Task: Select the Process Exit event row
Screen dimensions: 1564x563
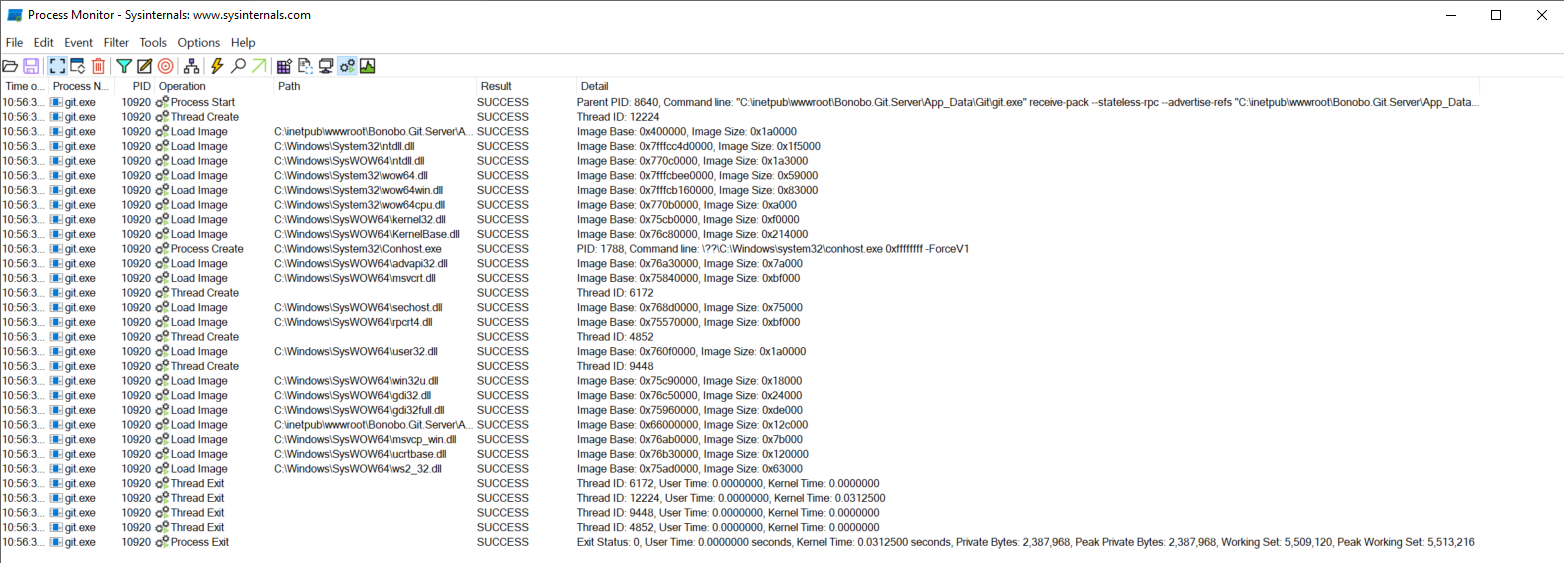Action: pyautogui.click(x=742, y=542)
